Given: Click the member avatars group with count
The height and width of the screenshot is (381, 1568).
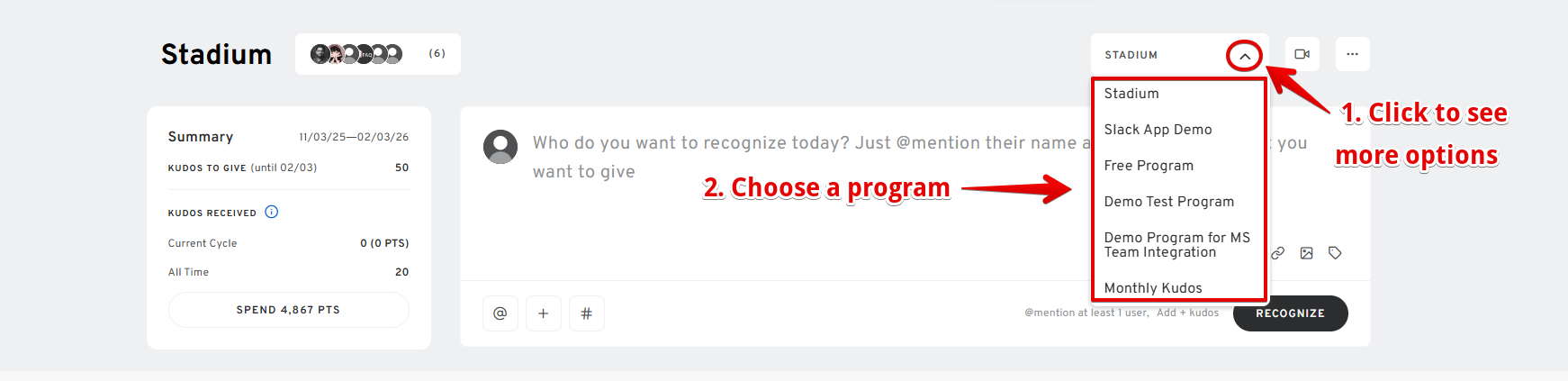Looking at the screenshot, I should [x=377, y=54].
